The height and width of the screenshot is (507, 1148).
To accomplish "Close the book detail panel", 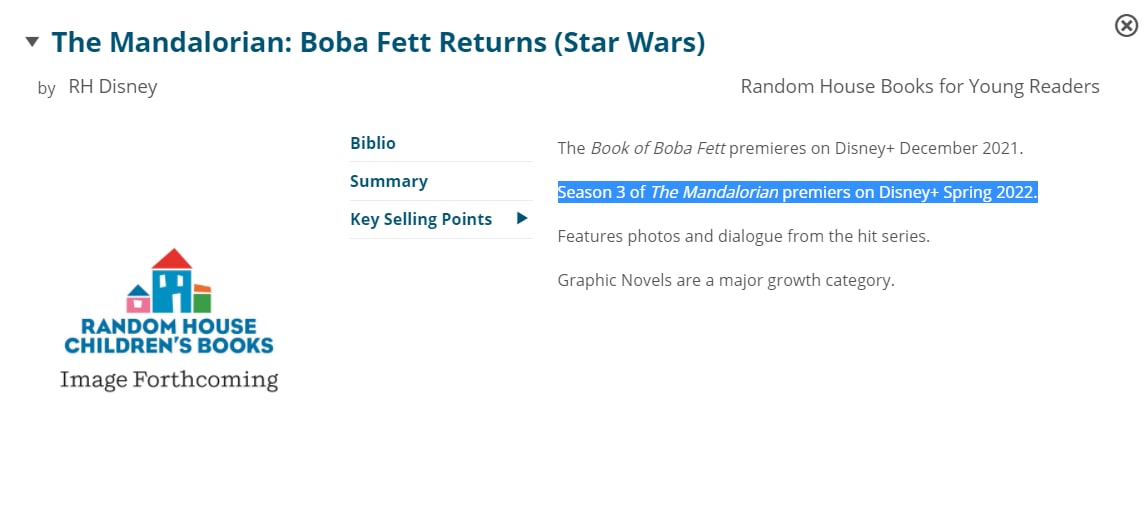I will point(1126,26).
